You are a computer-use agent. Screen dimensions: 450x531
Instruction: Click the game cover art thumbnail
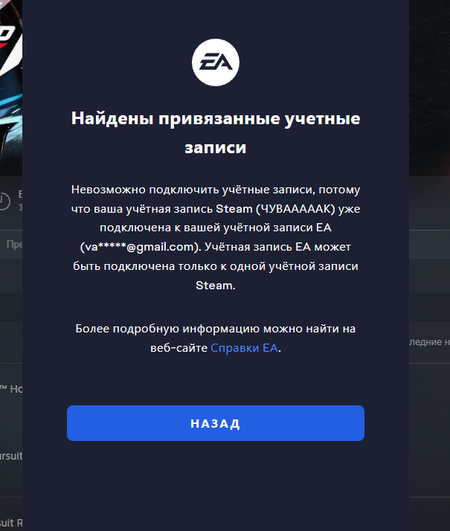pyautogui.click(x=11, y=86)
